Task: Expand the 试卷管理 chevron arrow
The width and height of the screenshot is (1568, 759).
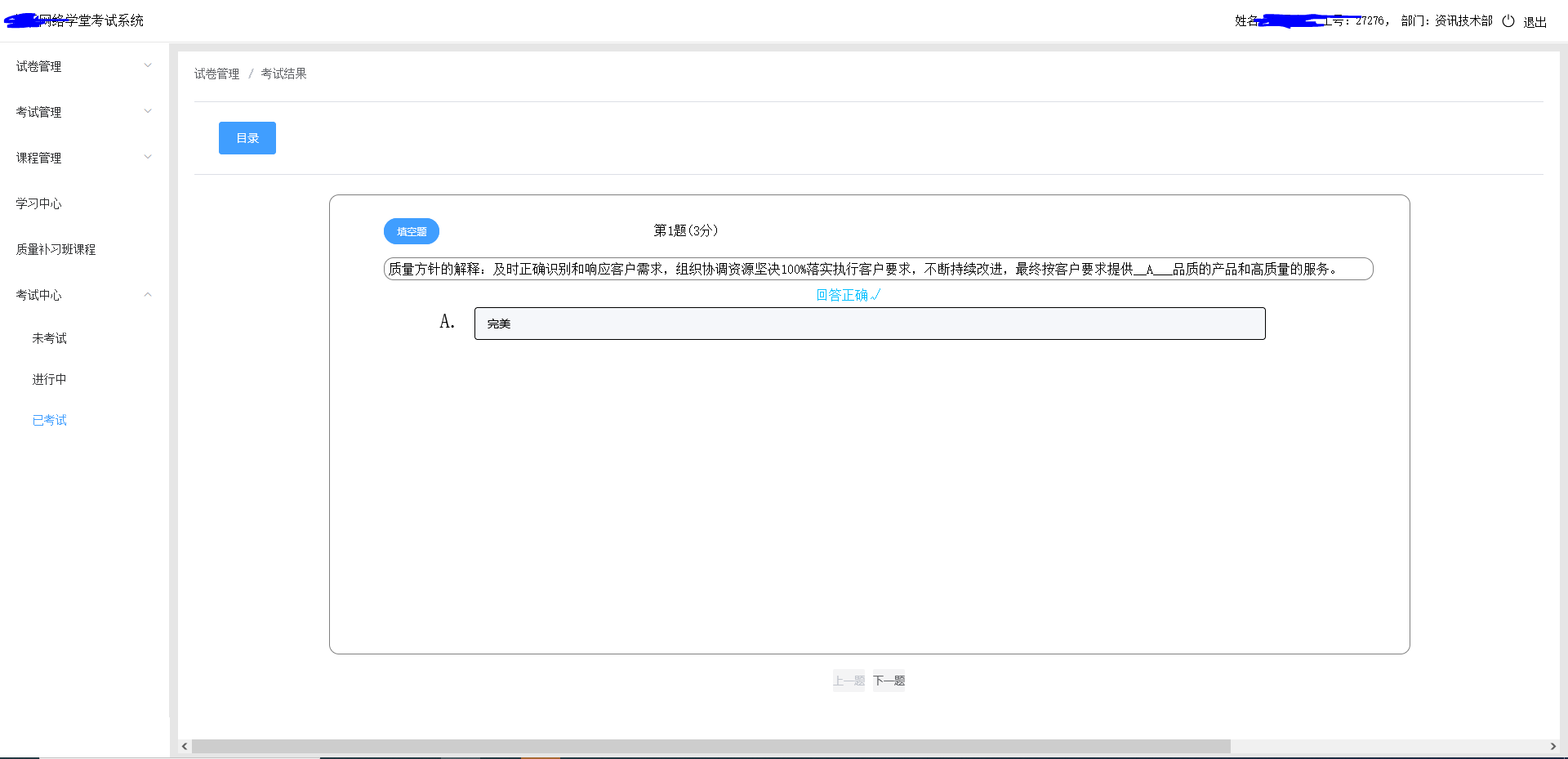Action: click(x=148, y=65)
